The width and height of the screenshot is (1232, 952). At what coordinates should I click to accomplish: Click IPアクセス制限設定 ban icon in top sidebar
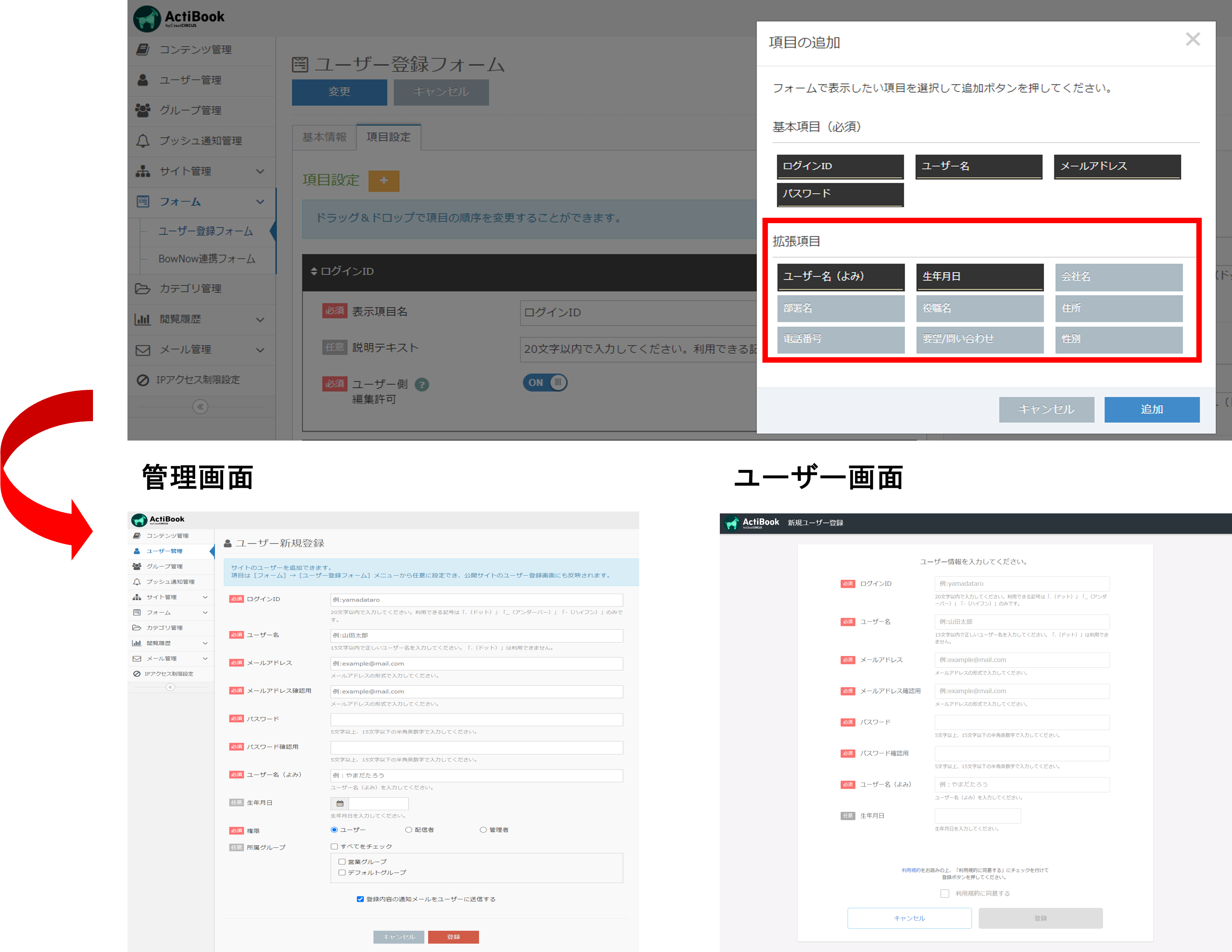[x=143, y=380]
